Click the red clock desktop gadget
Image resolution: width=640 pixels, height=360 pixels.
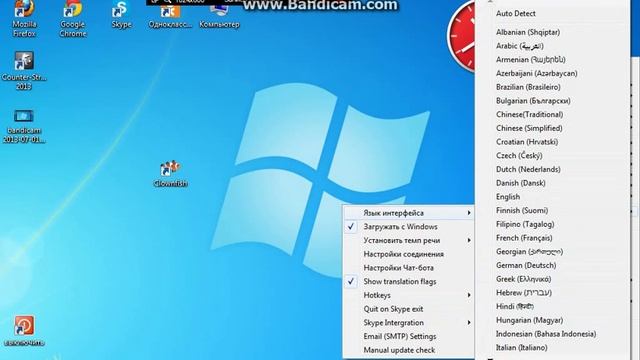coord(461,37)
